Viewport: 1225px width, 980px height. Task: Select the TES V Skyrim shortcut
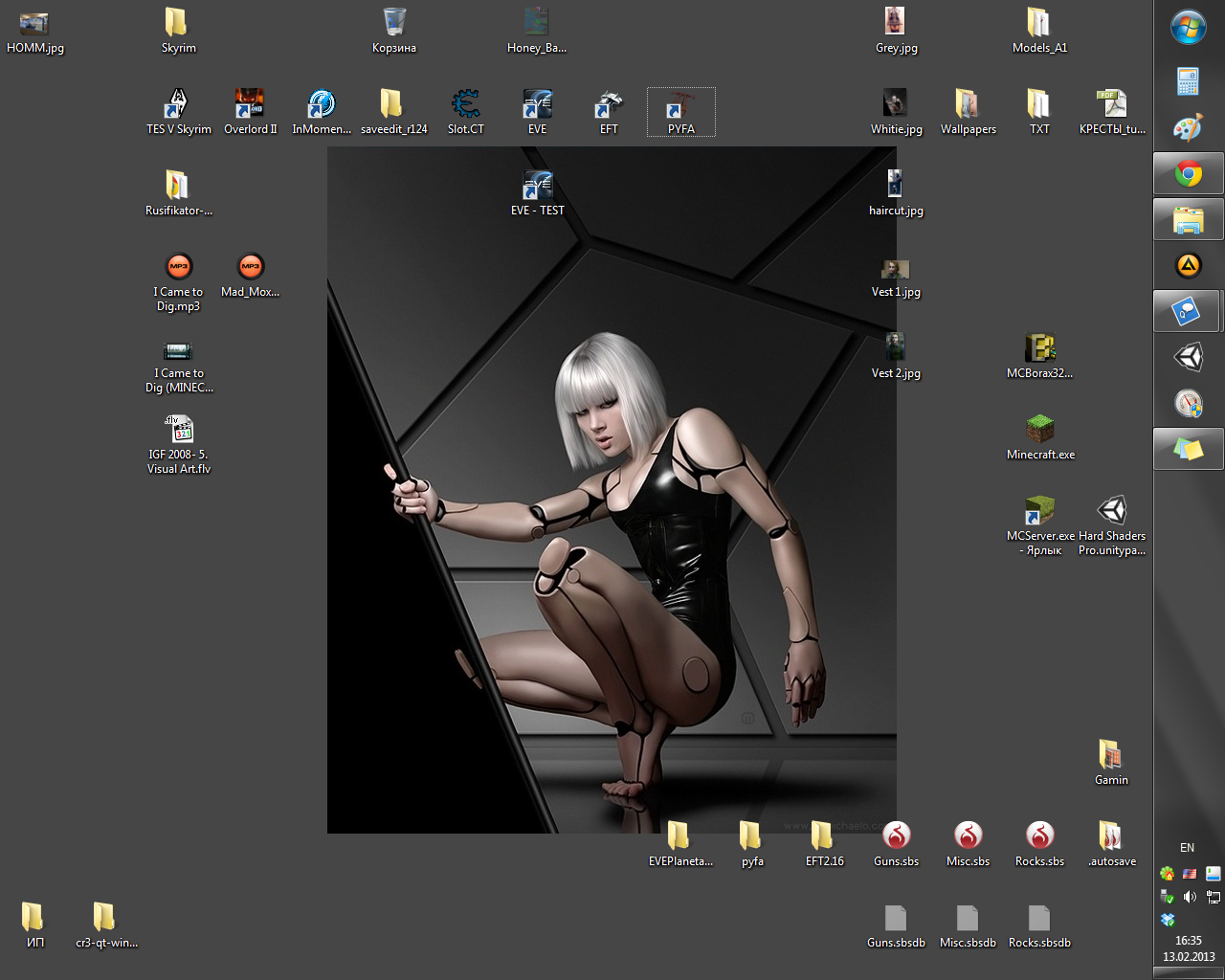click(178, 103)
